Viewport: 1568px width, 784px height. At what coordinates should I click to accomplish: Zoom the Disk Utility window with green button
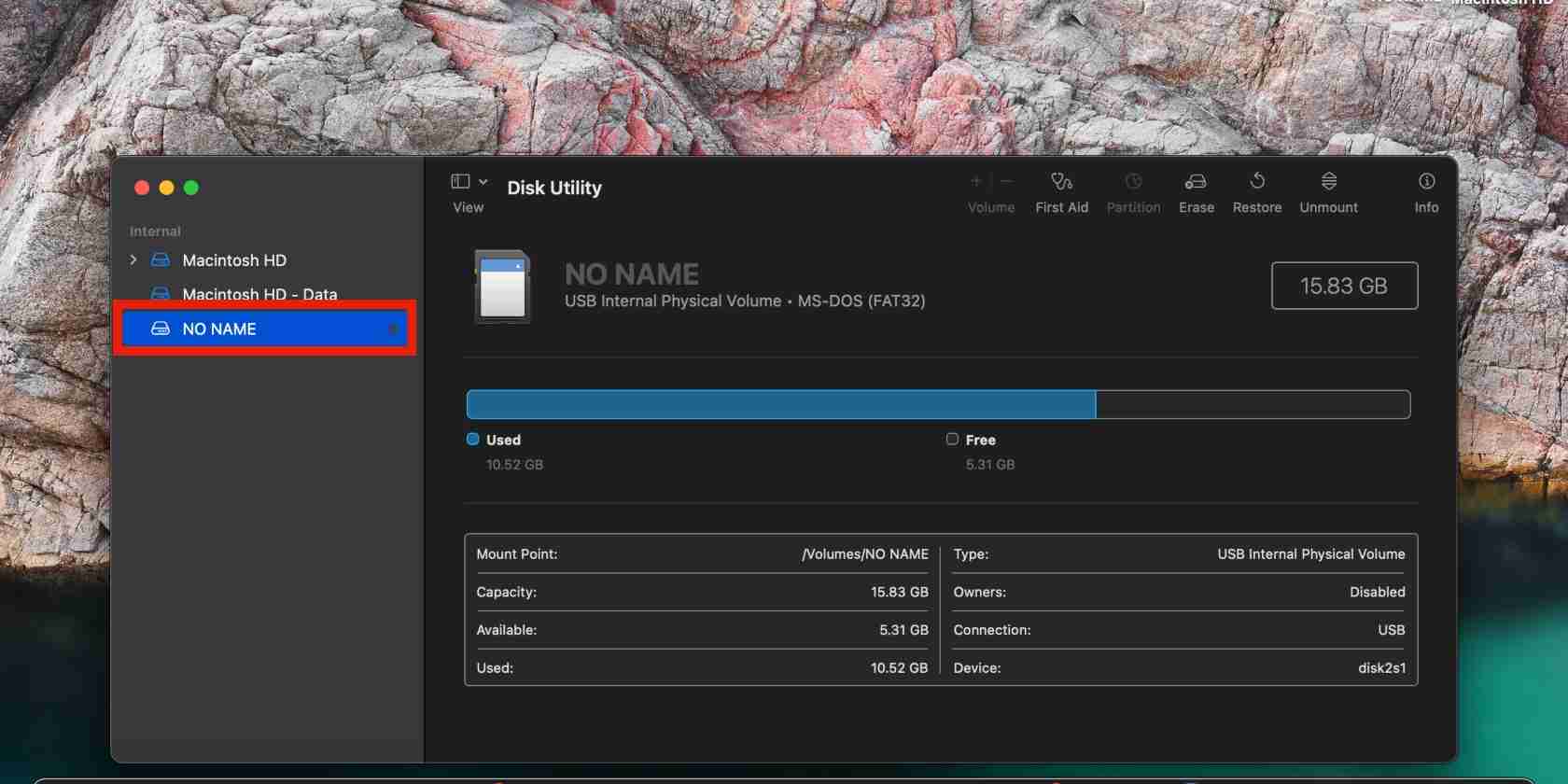191,188
